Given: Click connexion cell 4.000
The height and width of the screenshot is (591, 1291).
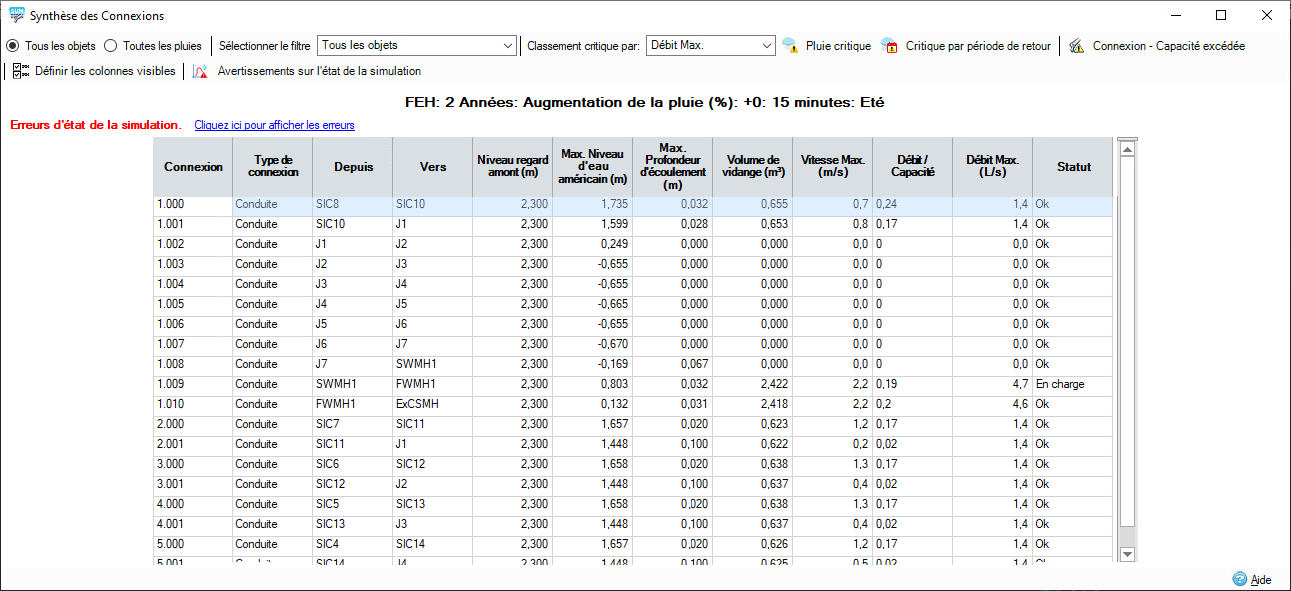Looking at the screenshot, I should pos(193,504).
